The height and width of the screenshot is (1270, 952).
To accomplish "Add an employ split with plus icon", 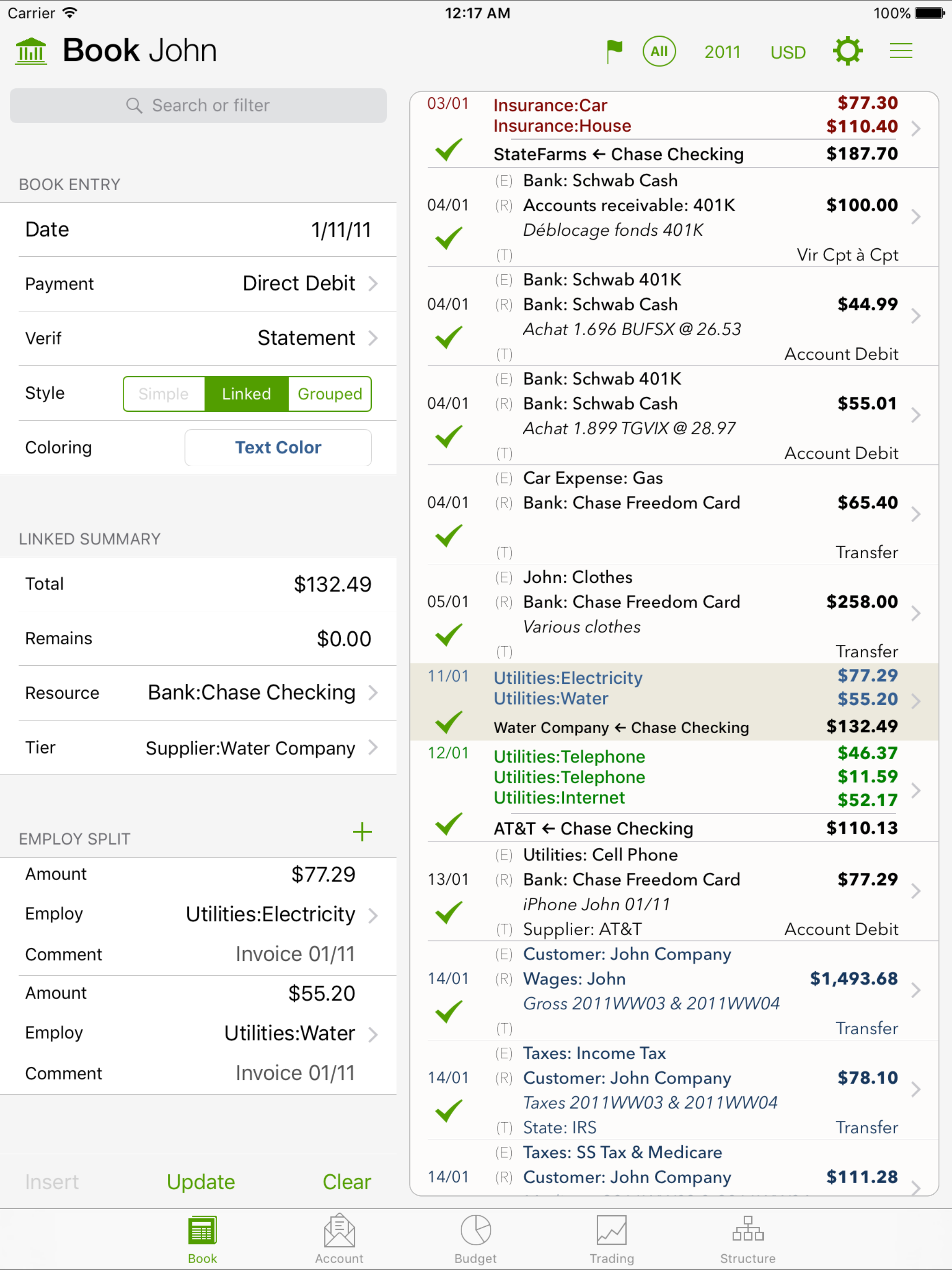I will point(362,832).
